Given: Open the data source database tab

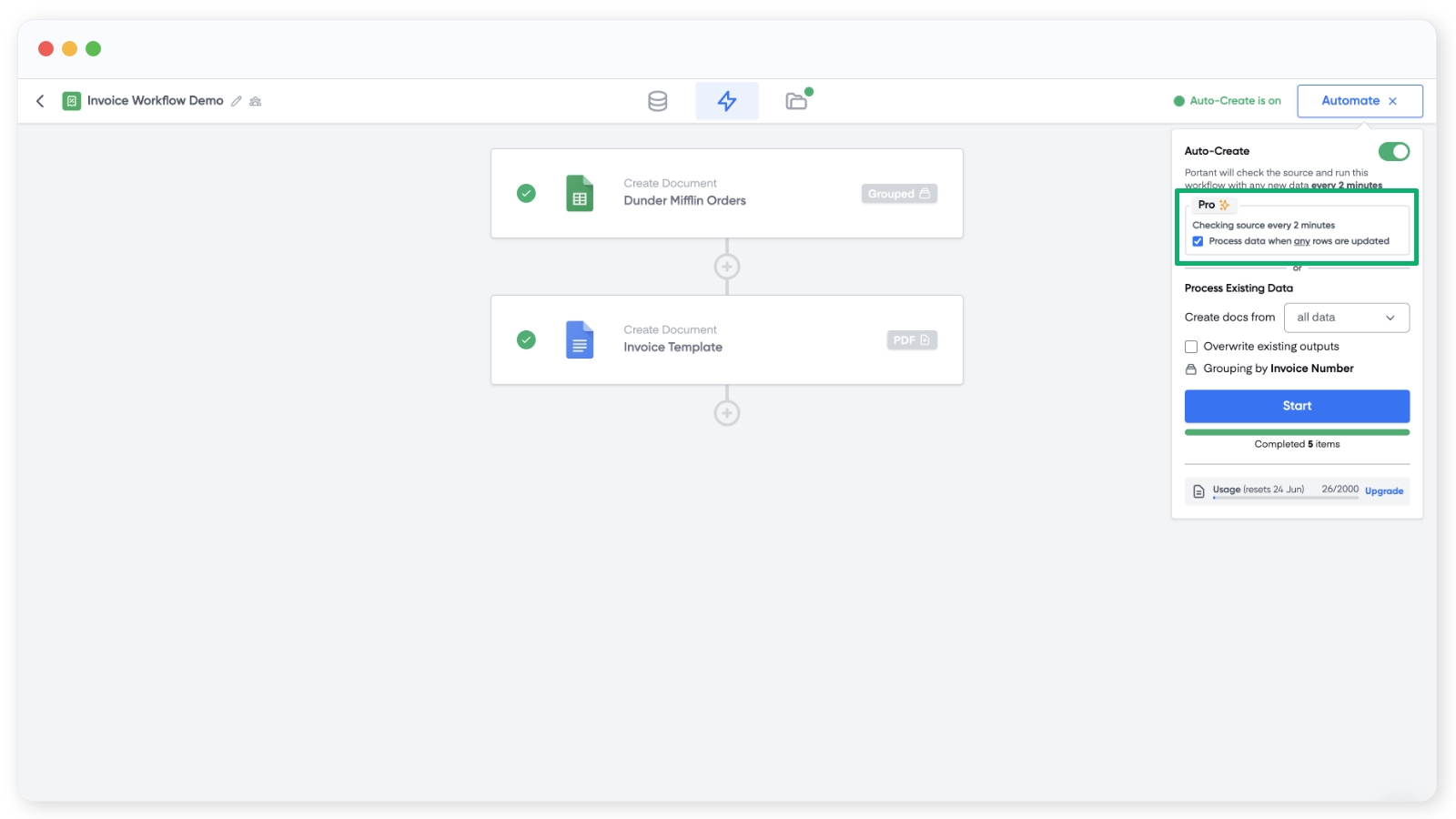Looking at the screenshot, I should [657, 101].
